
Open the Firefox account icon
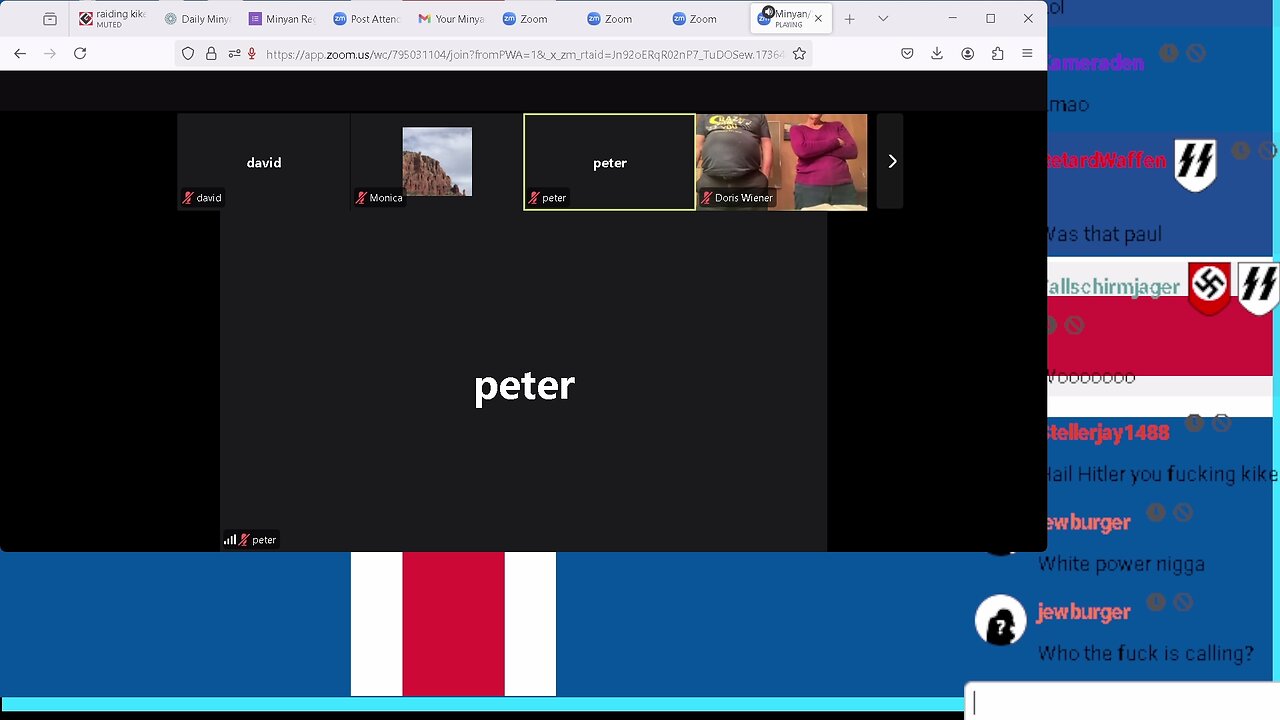(967, 54)
